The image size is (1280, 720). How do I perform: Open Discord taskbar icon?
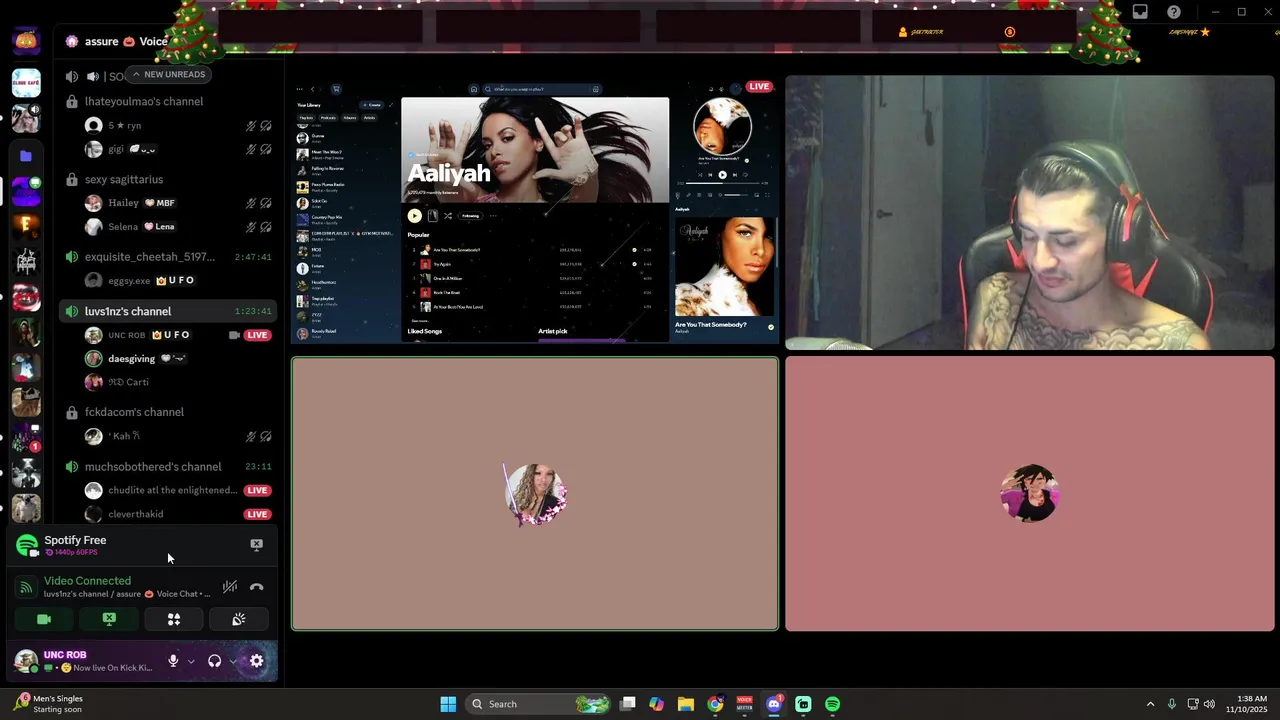point(774,704)
